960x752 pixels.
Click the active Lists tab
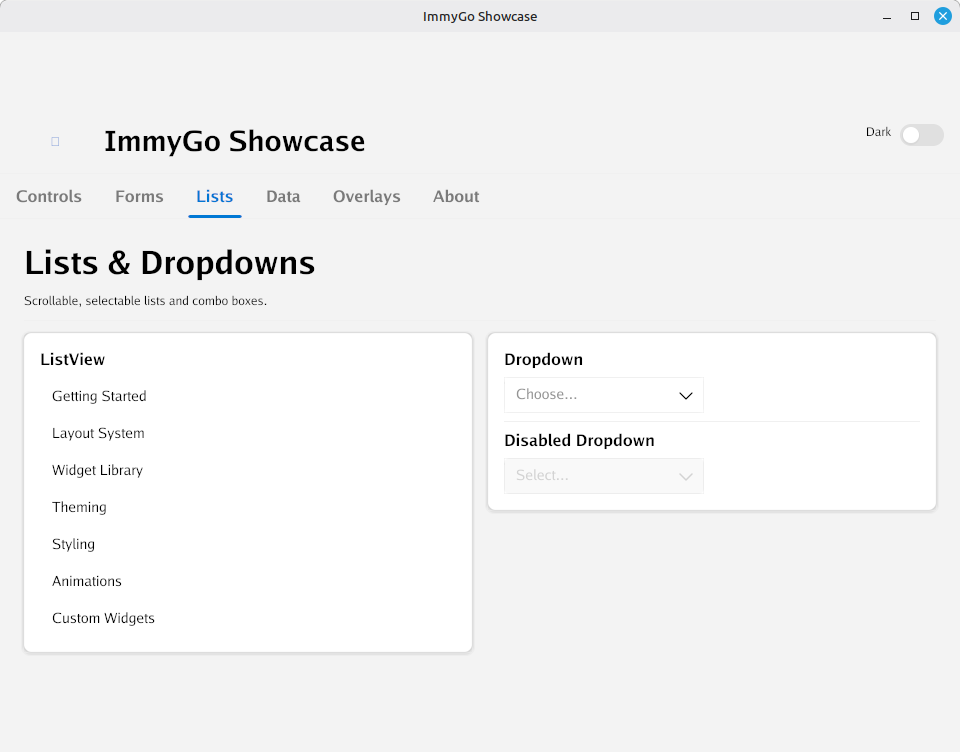(x=214, y=196)
